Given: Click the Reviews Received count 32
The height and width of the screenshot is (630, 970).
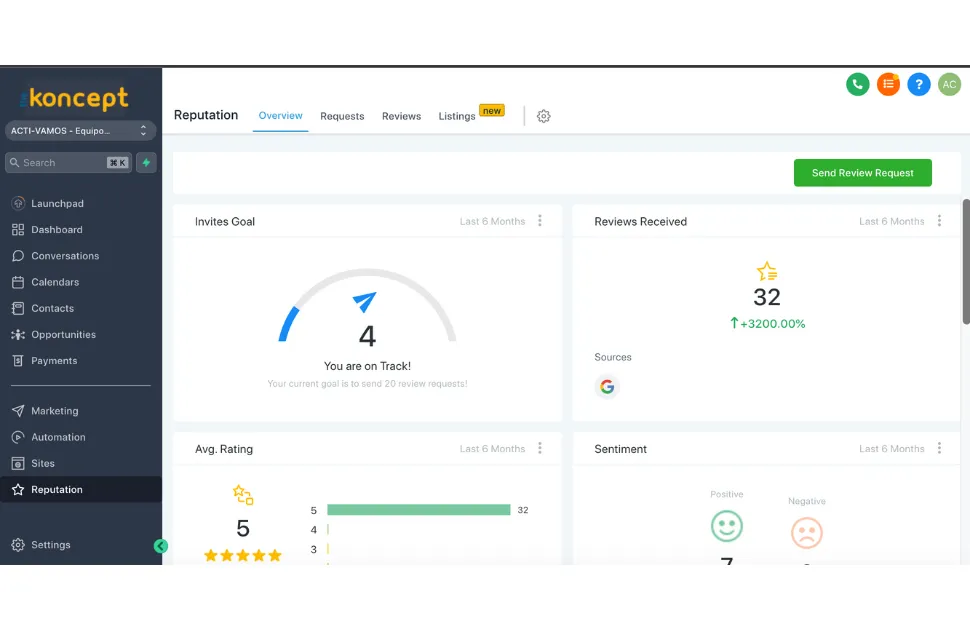Looking at the screenshot, I should pos(766,298).
